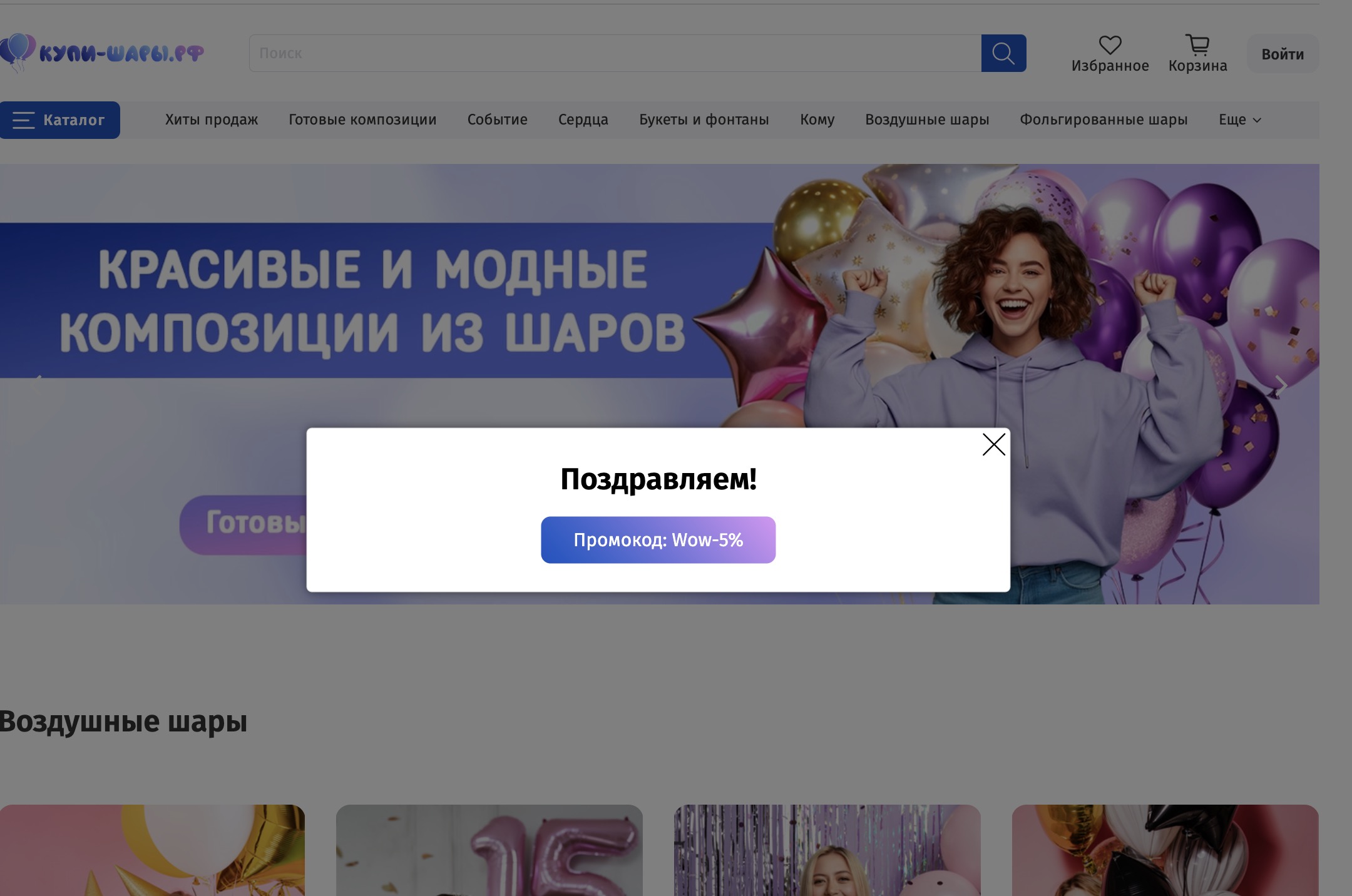This screenshot has width=1352, height=896.
Task: Open the Кому menu item
Action: [817, 120]
